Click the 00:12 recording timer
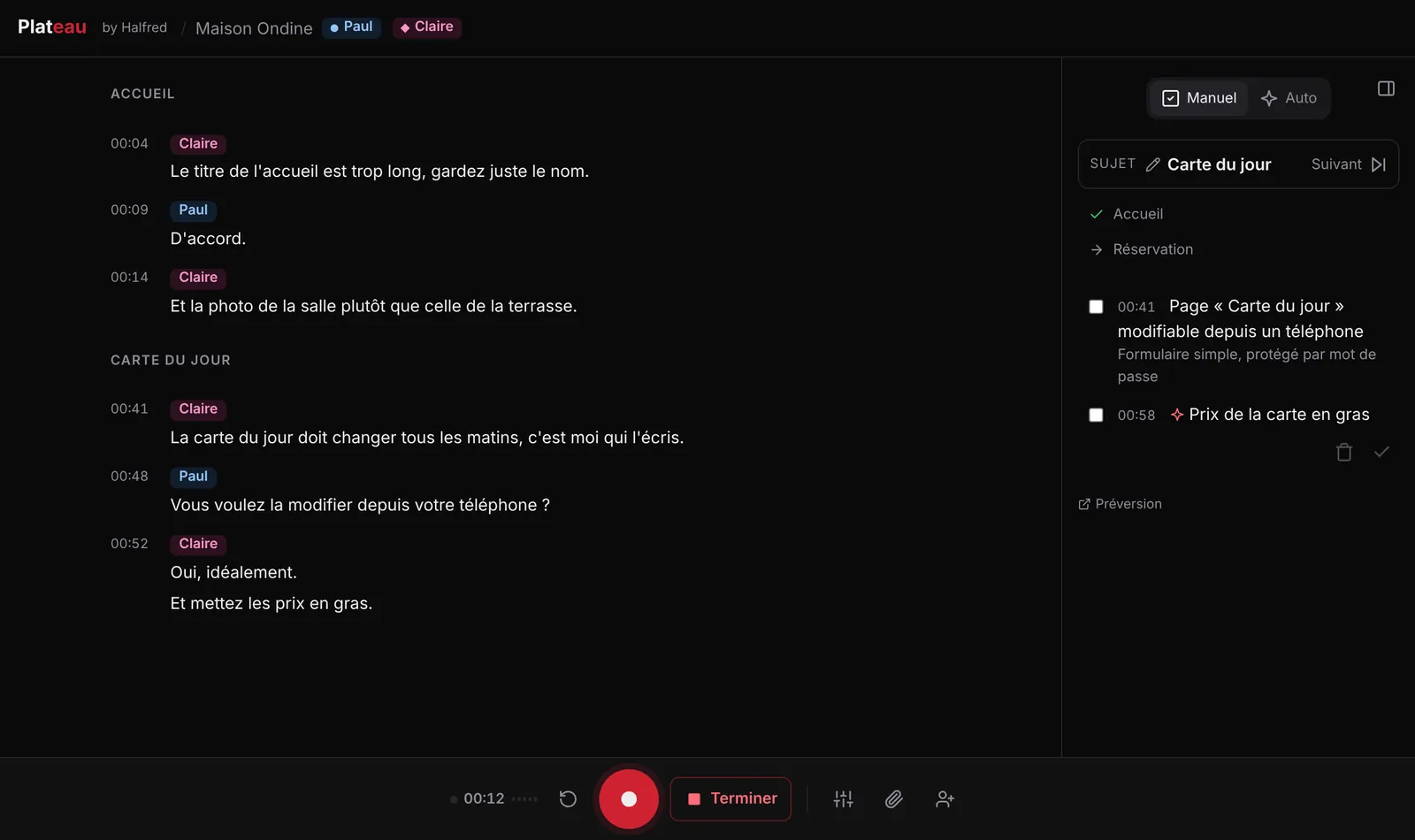Screen dimensions: 1415x840 [x=484, y=799]
